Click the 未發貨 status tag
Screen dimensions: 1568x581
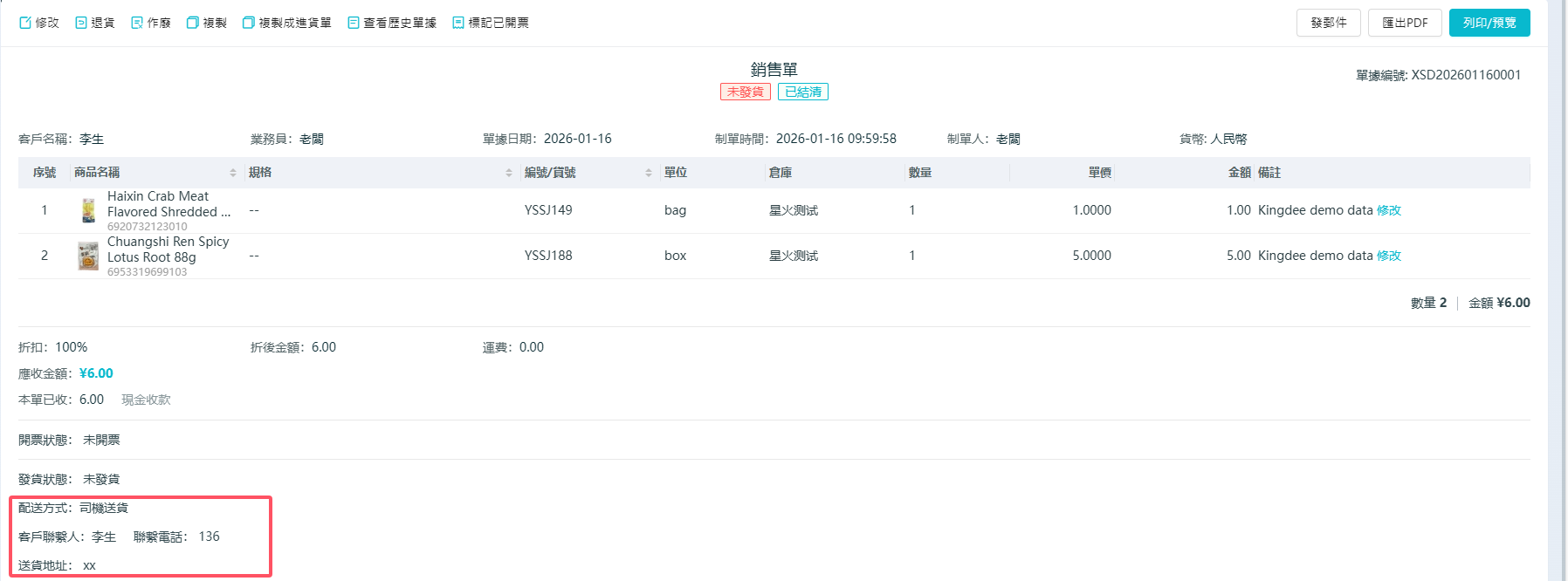click(745, 92)
